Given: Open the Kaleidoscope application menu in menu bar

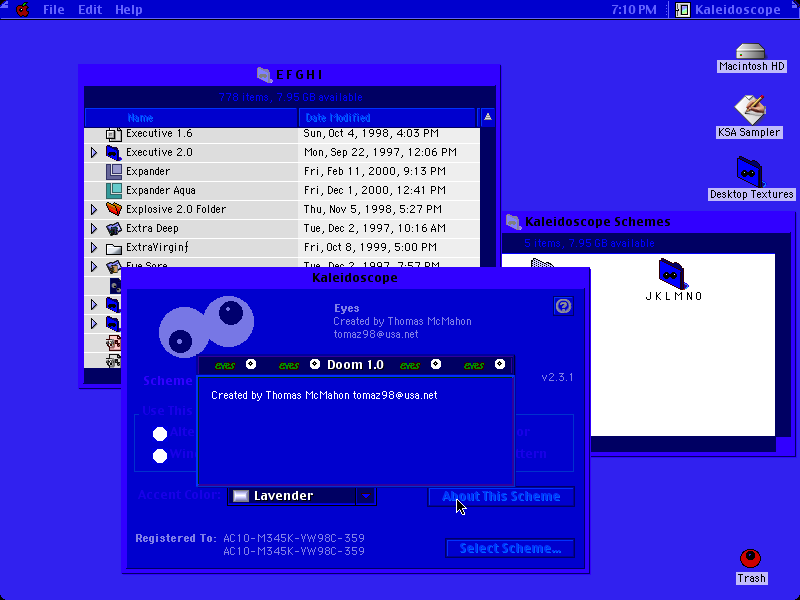Looking at the screenshot, I should coord(728,10).
